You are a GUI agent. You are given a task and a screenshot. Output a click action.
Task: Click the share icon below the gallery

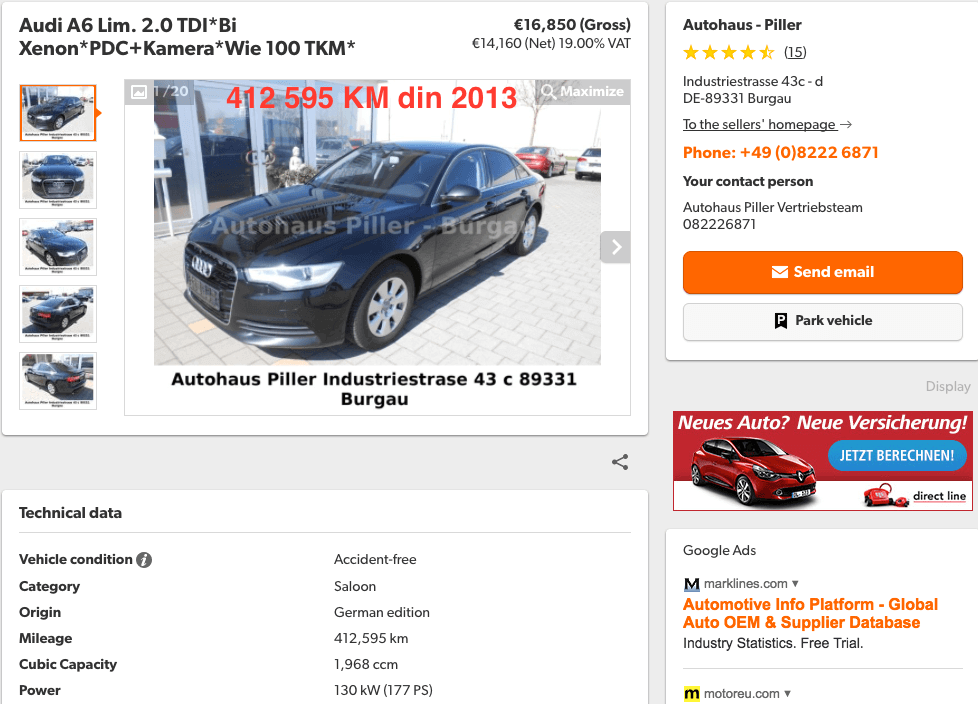620,462
